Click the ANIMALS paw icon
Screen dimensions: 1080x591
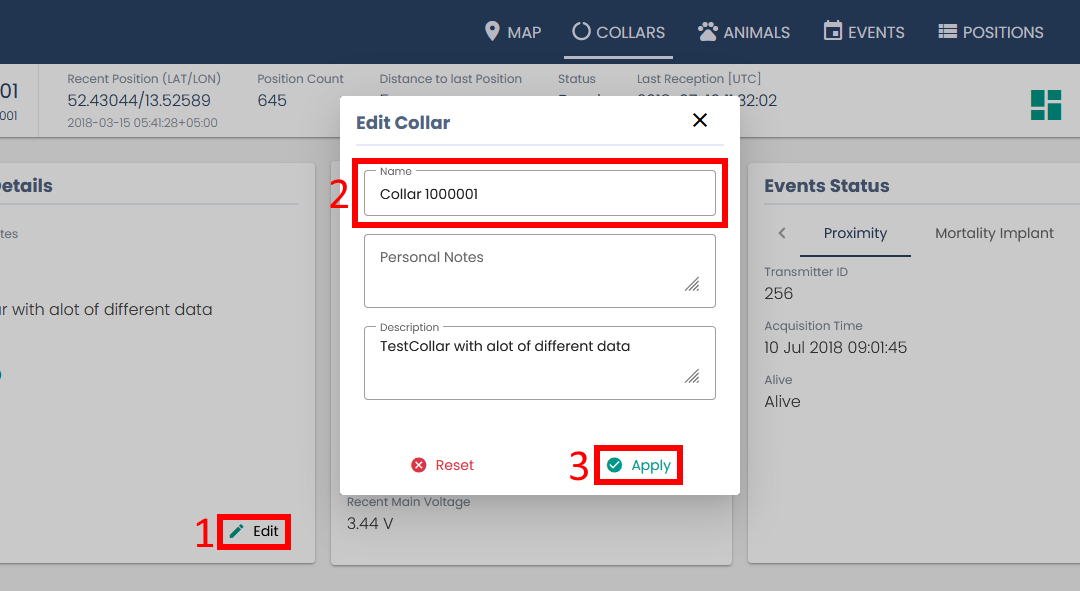(708, 32)
